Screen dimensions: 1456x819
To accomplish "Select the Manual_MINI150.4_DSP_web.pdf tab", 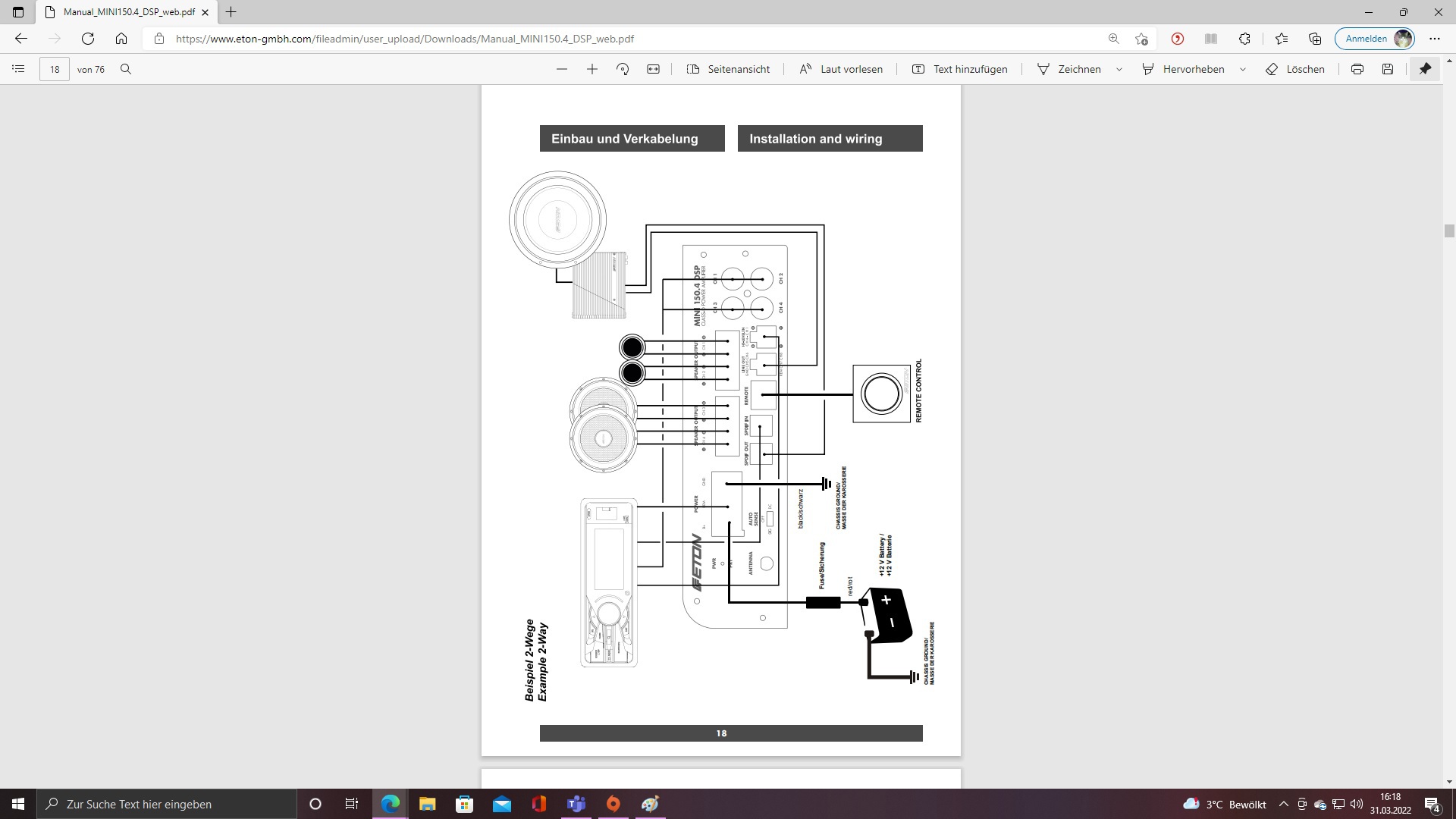I will 129,12.
